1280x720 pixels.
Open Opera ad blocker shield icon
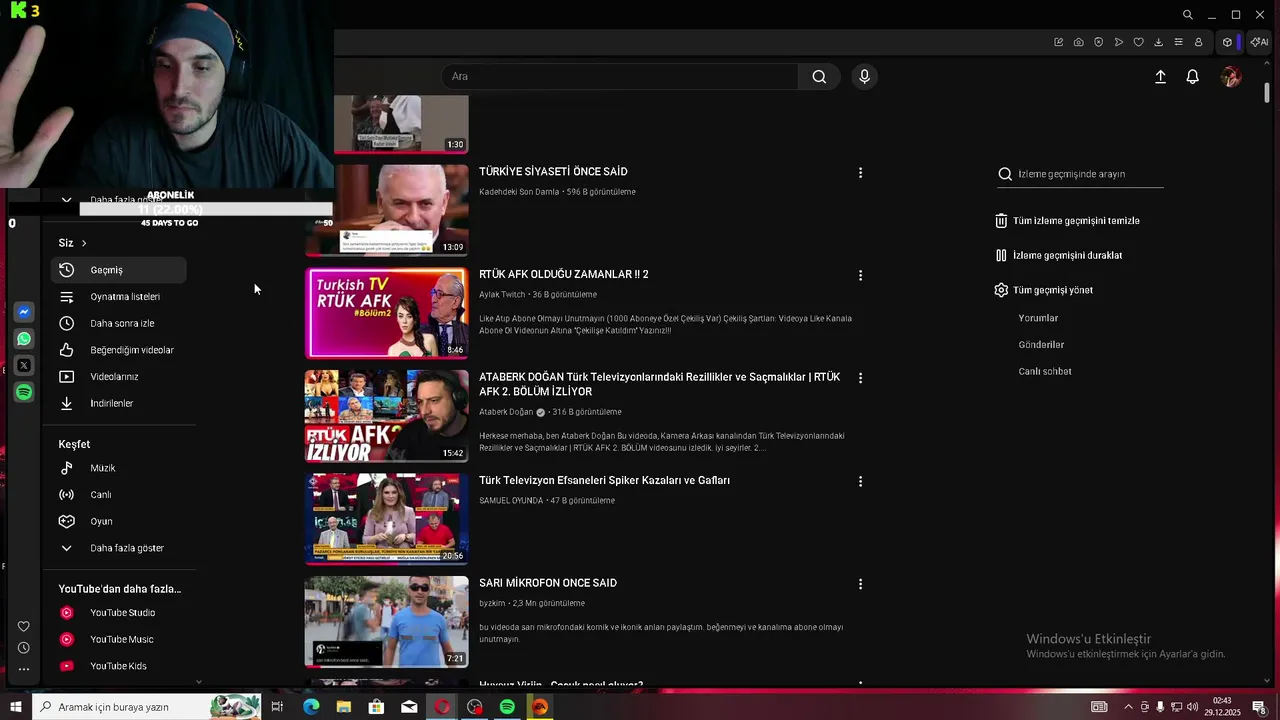tap(1098, 42)
